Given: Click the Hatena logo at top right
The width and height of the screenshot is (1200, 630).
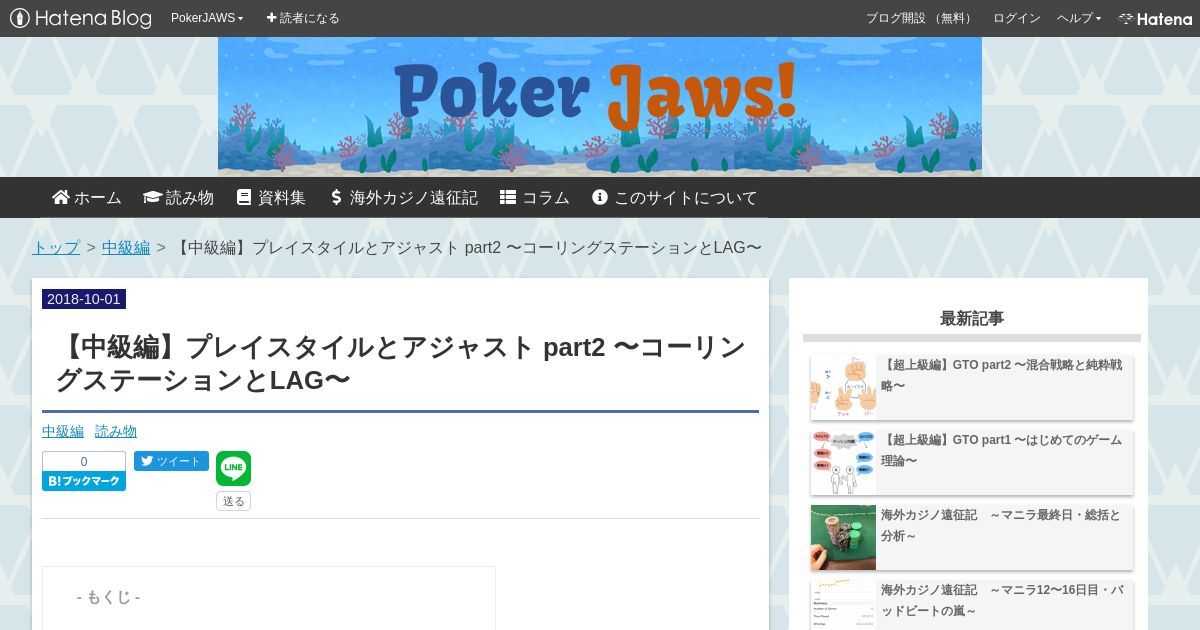Looking at the screenshot, I should pos(1155,18).
